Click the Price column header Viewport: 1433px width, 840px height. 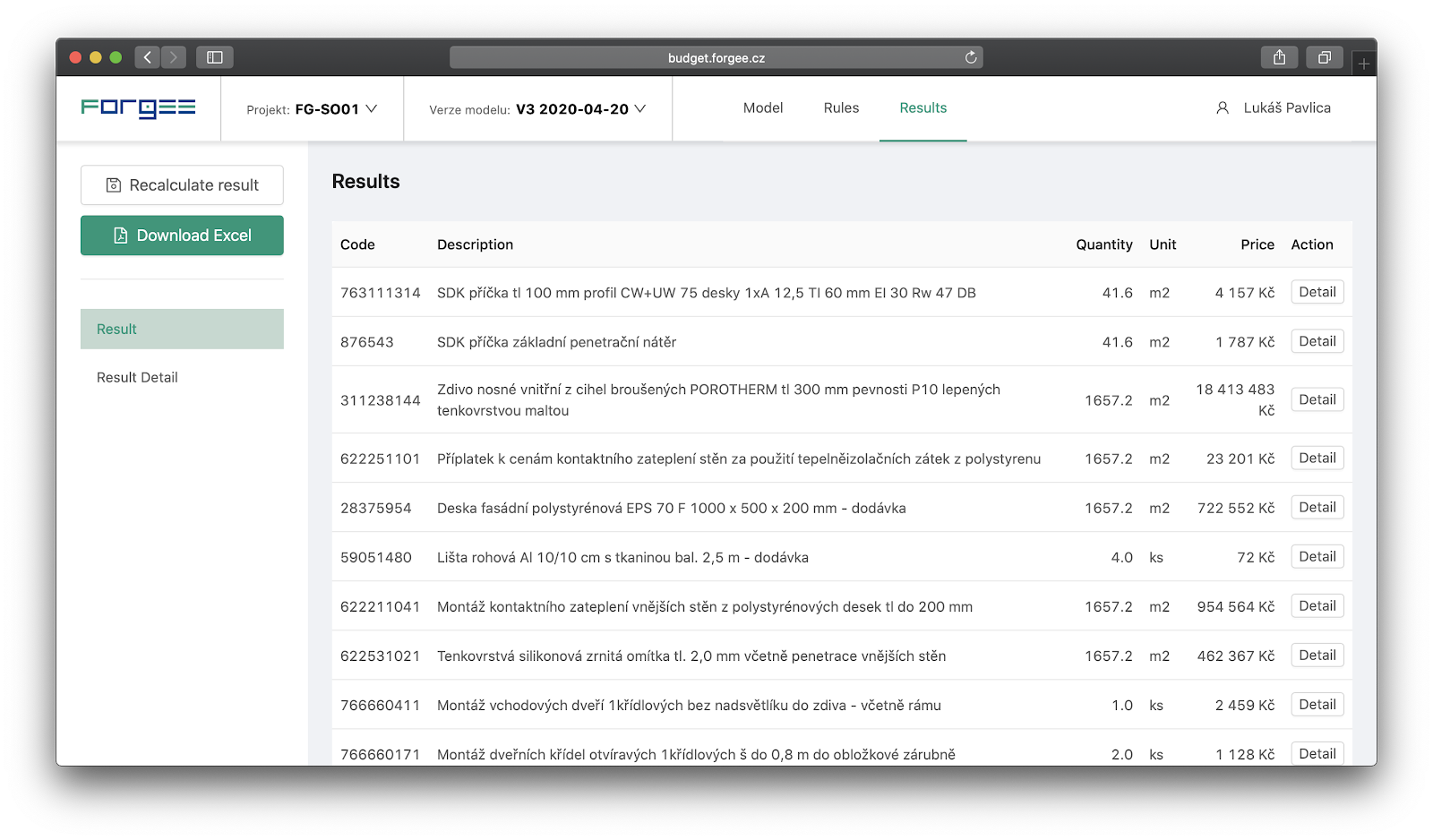(x=1257, y=244)
